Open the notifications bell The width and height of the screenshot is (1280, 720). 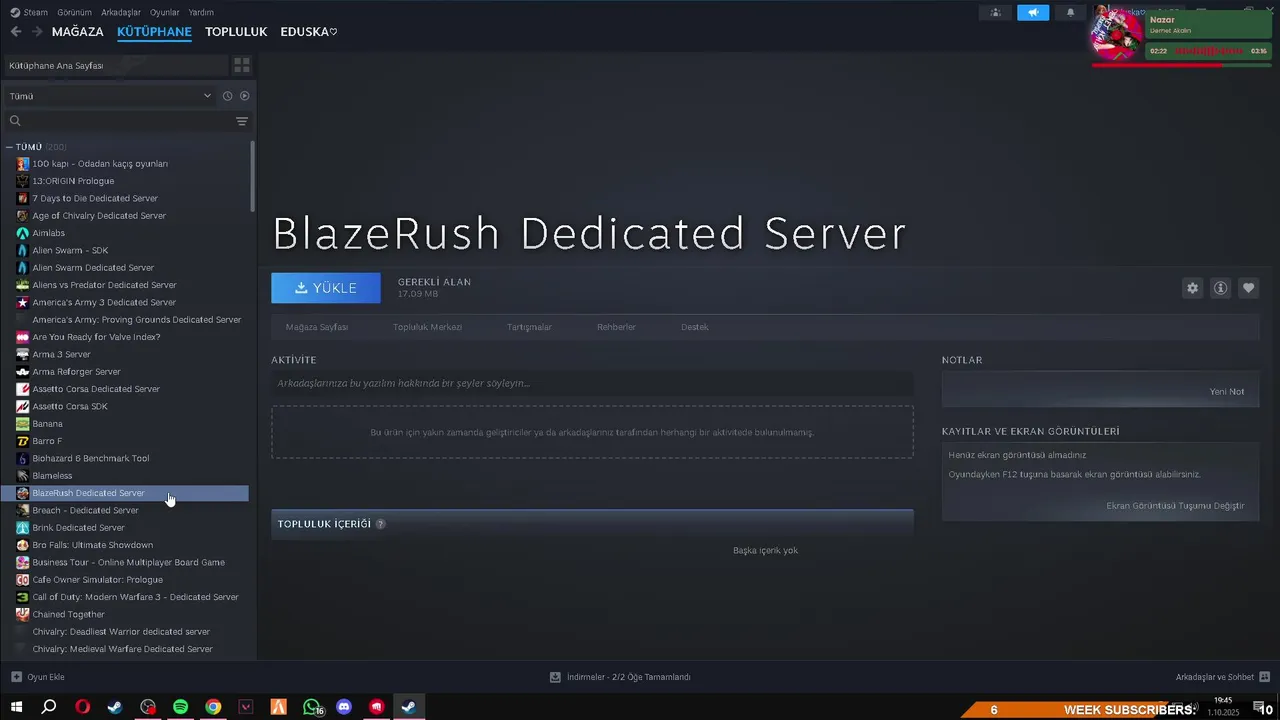point(1070,12)
